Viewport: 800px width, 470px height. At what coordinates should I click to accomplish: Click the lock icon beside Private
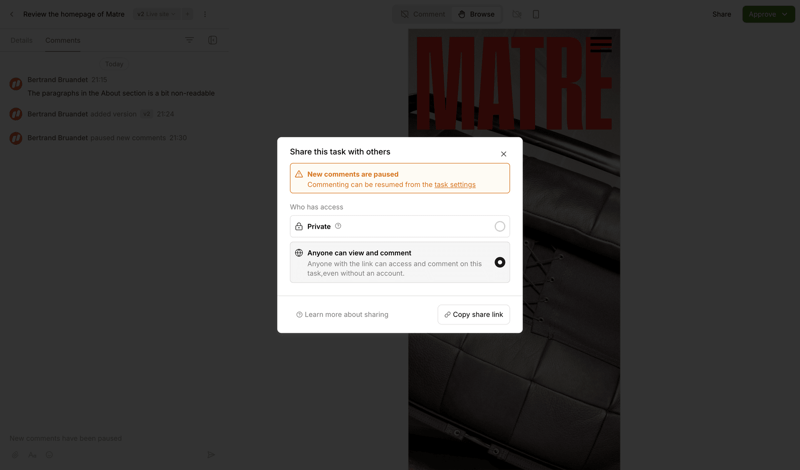click(x=299, y=227)
